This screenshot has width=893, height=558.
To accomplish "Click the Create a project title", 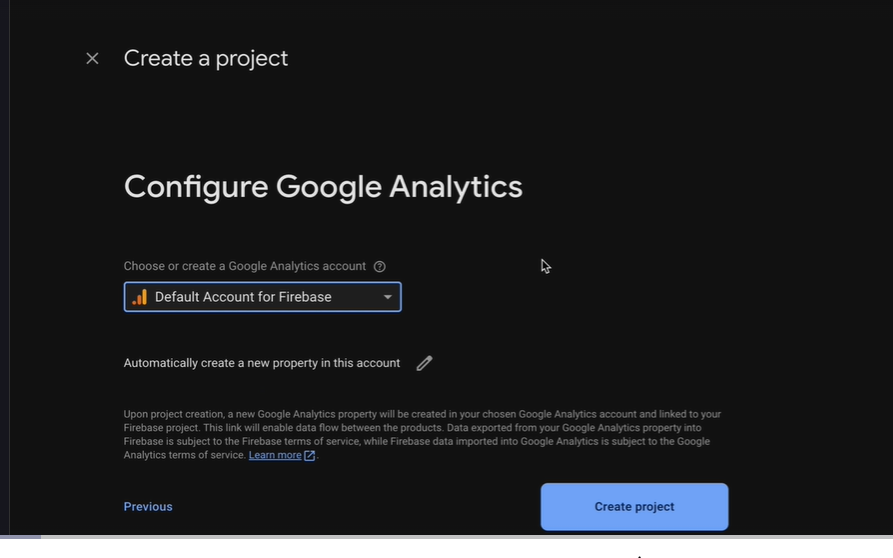I will coord(206,58).
